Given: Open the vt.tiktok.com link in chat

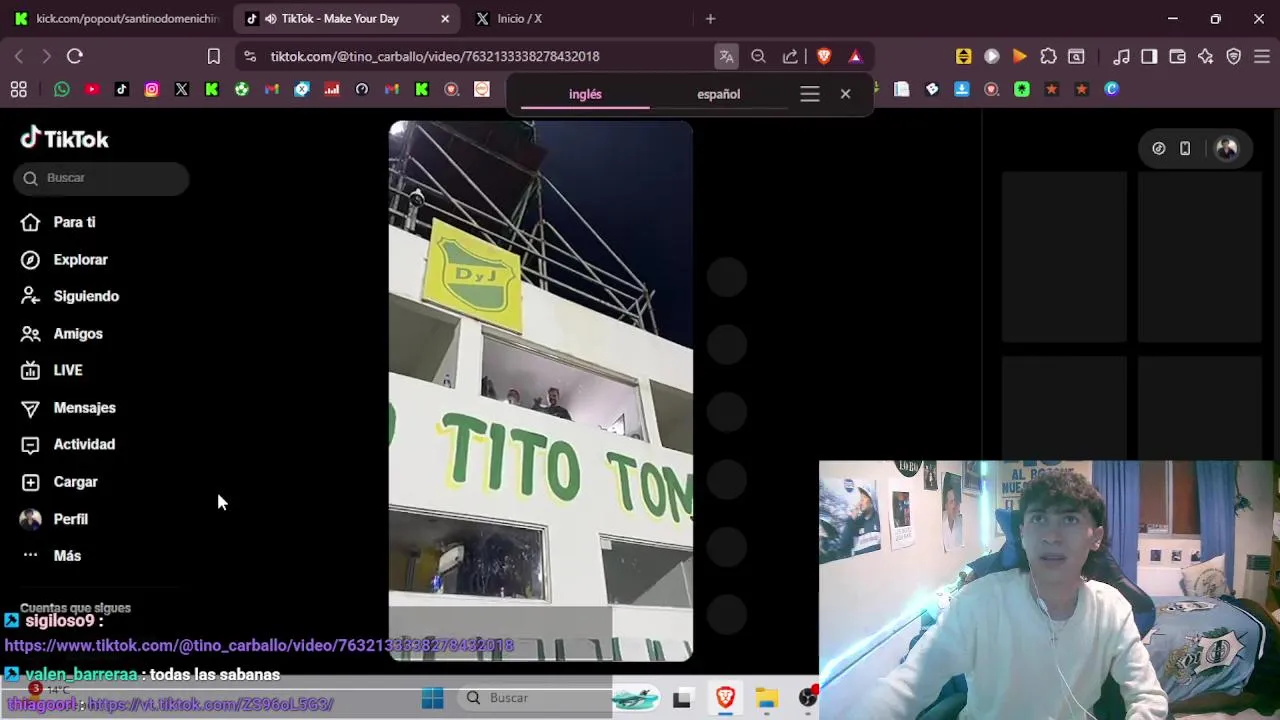Looking at the screenshot, I should pyautogui.click(x=210, y=704).
